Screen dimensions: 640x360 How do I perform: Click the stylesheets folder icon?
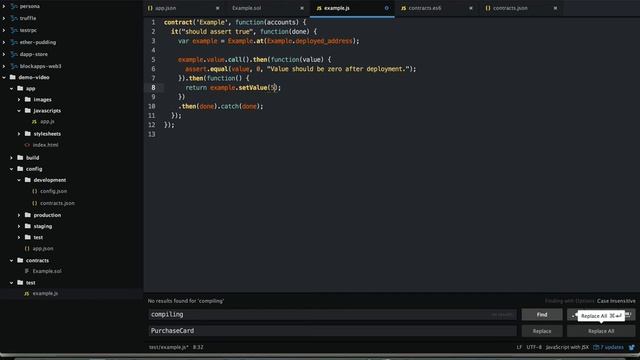pos(28,133)
